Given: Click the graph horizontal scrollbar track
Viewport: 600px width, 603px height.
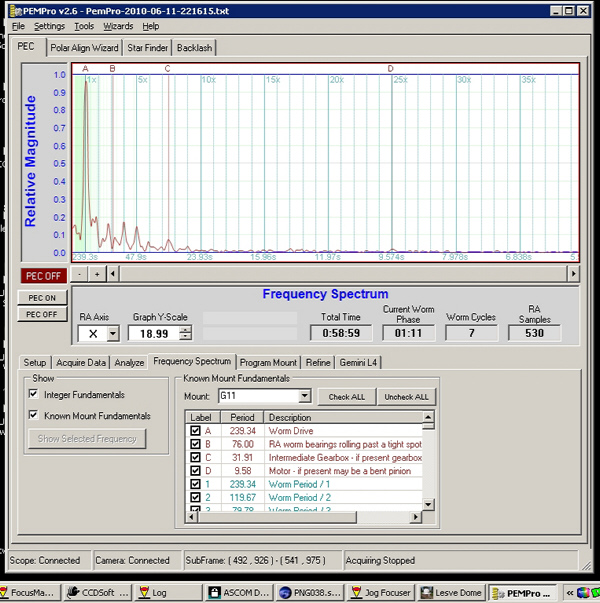Looking at the screenshot, I should pos(343,274).
